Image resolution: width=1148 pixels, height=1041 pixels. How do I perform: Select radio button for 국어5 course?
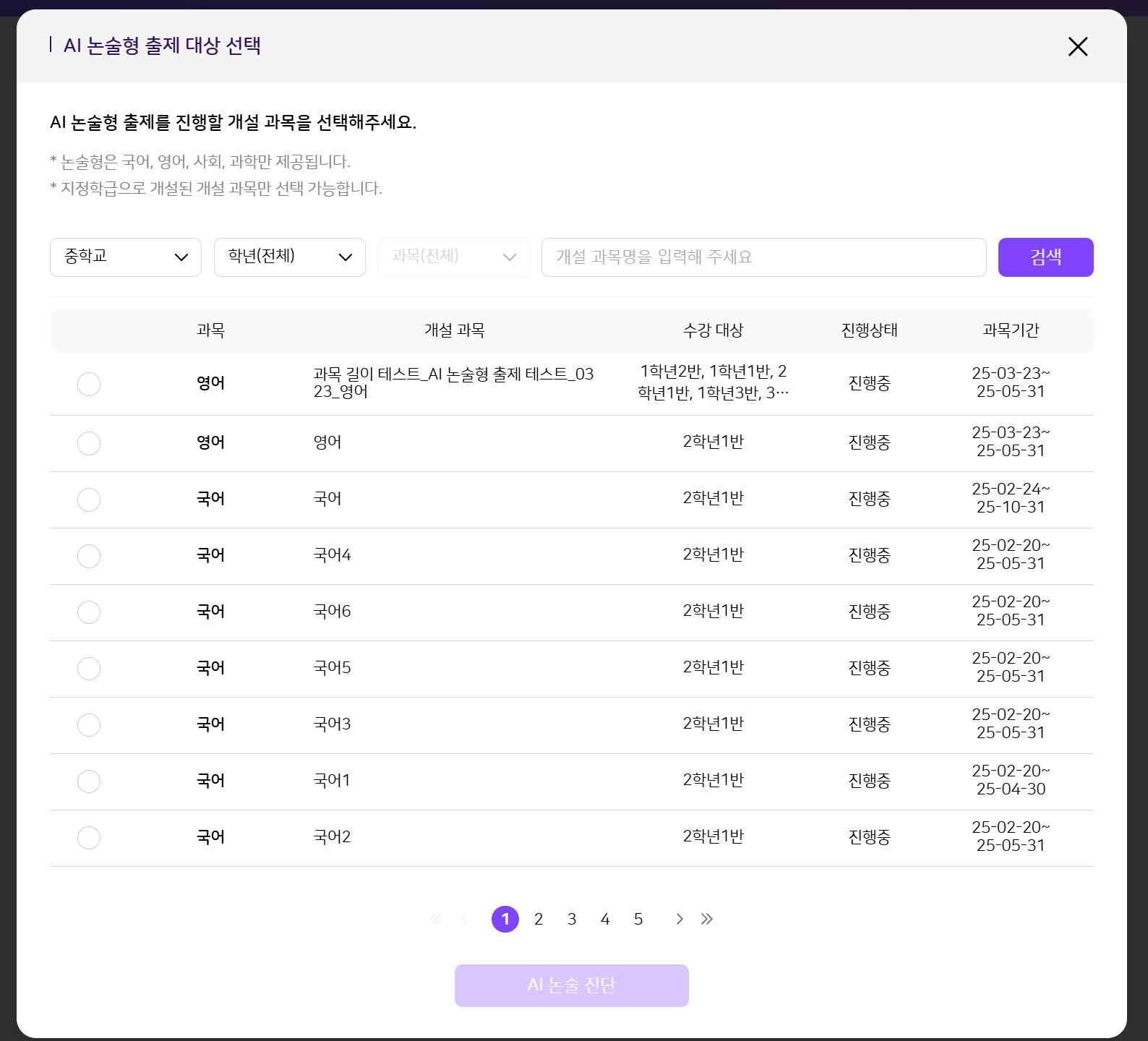(x=89, y=669)
